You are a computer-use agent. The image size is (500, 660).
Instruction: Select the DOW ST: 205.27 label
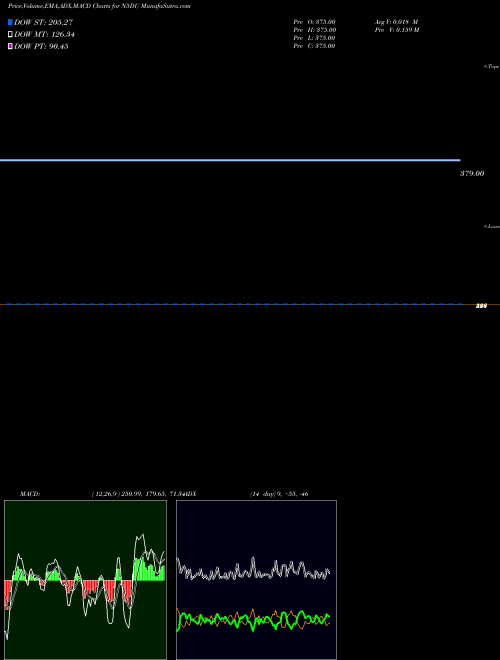point(43,22)
